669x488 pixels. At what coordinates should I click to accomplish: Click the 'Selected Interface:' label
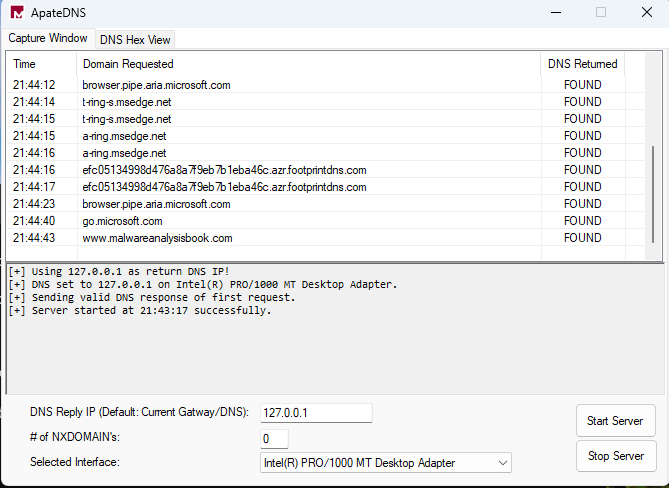(75, 462)
